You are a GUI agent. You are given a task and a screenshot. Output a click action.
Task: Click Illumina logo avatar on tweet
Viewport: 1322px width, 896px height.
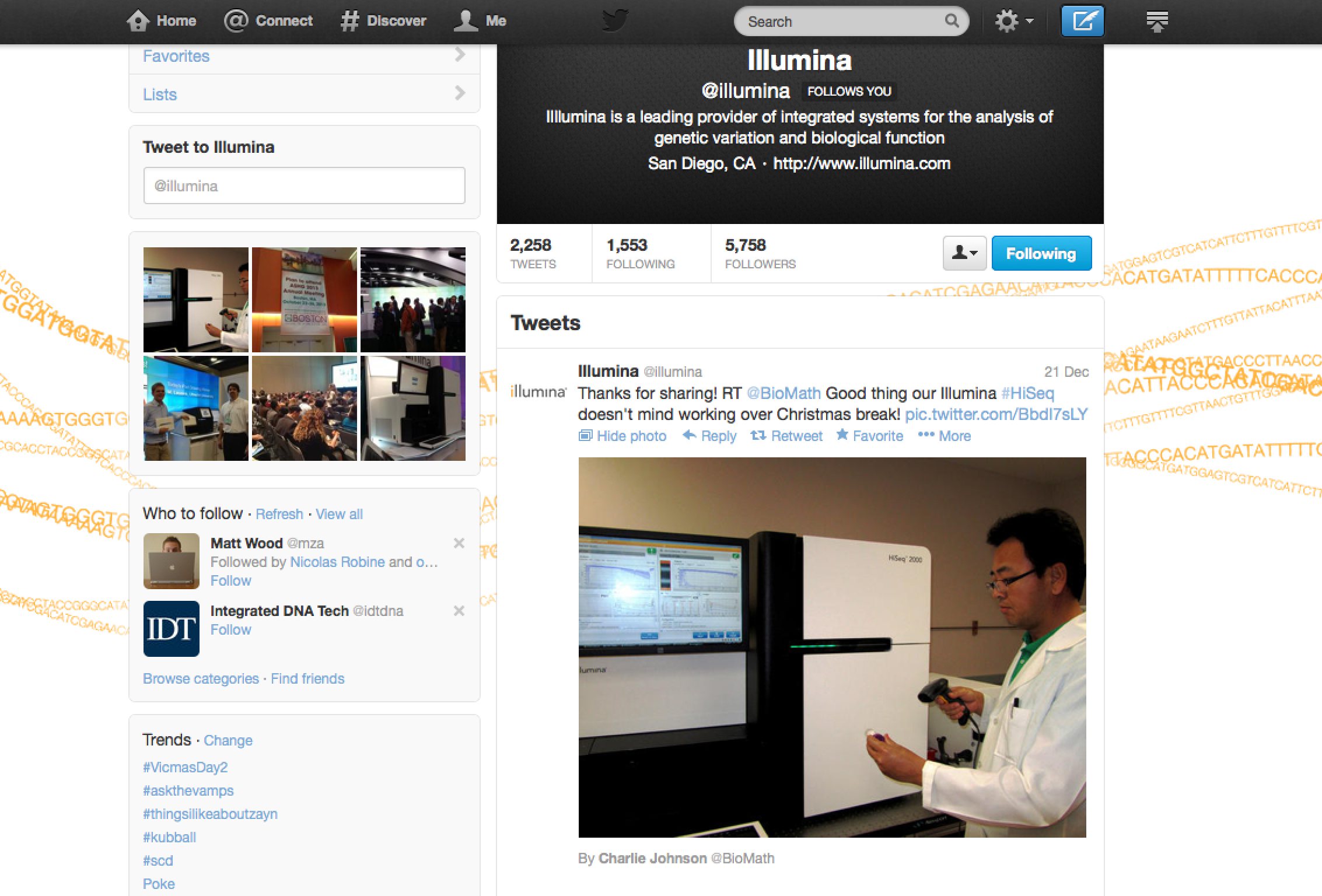click(538, 391)
